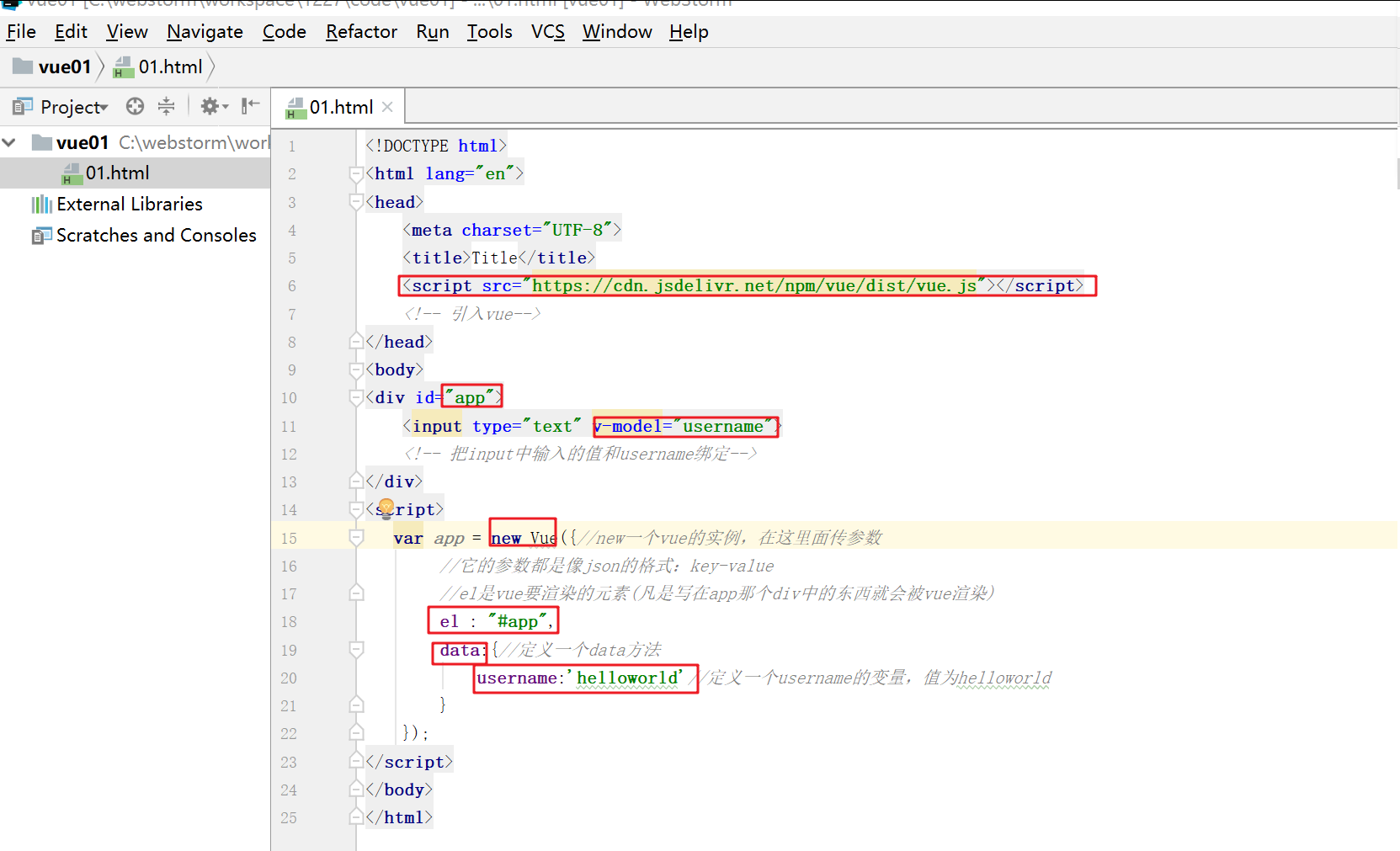Select External Libraries in project tree
Viewport: 1400px width, 851px height.
click(130, 204)
